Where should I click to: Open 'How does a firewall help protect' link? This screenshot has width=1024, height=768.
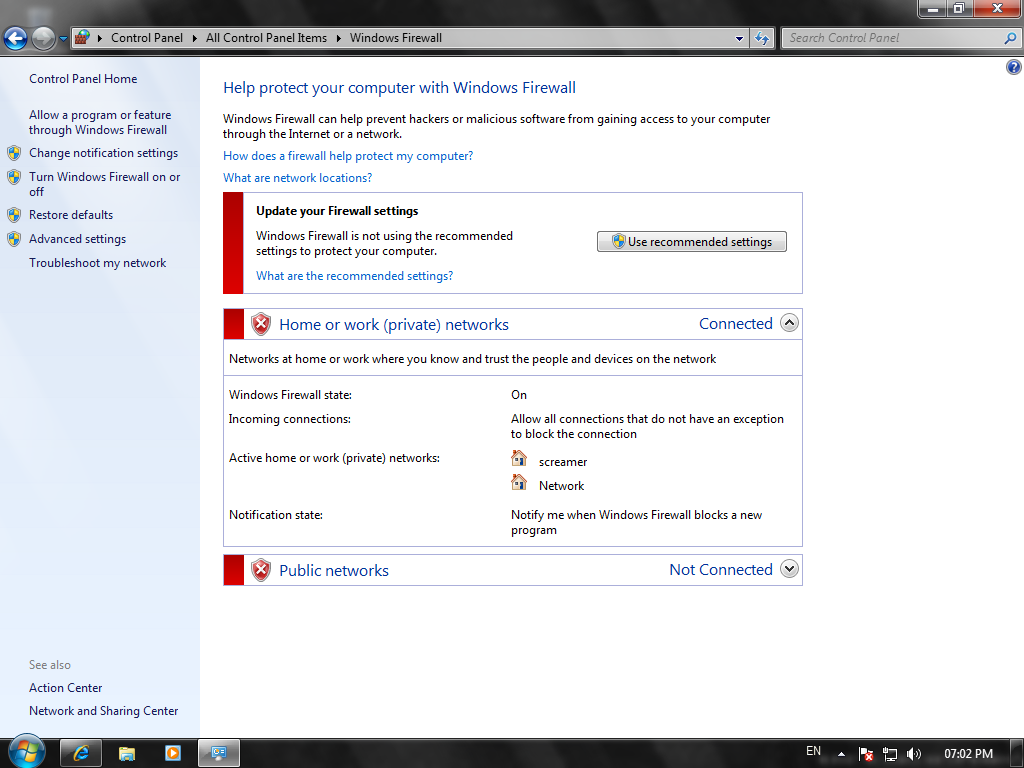point(348,156)
